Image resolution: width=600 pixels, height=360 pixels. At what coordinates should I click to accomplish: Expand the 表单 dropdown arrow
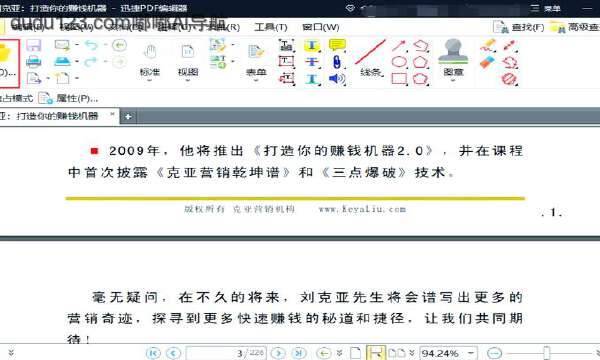256,80
